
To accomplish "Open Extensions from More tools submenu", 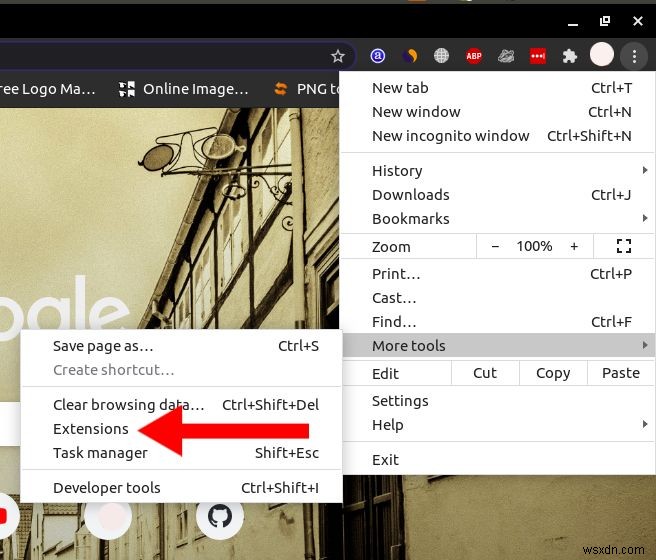I will coord(182,429).
